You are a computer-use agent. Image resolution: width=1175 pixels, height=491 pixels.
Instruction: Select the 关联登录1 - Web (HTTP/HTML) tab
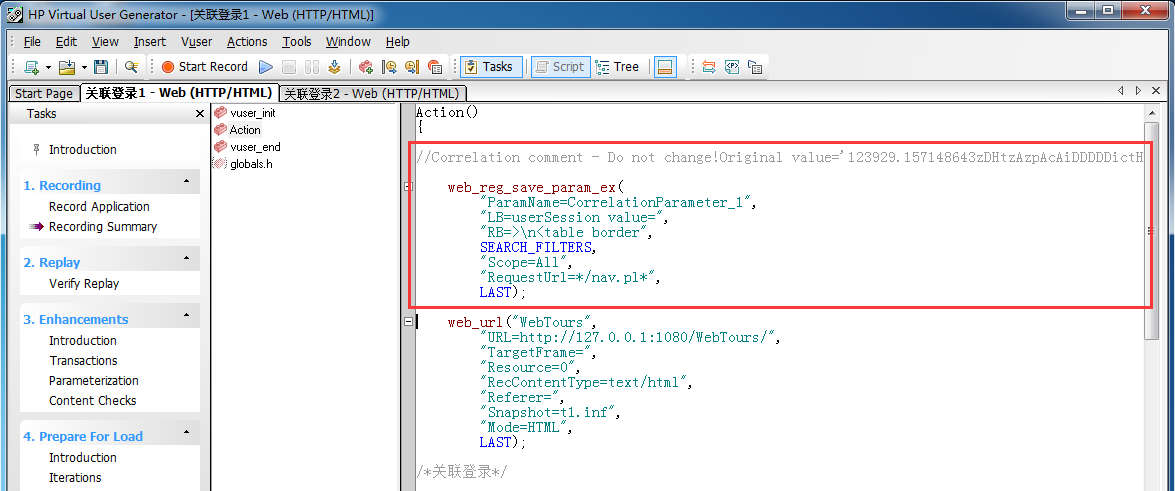point(178,93)
